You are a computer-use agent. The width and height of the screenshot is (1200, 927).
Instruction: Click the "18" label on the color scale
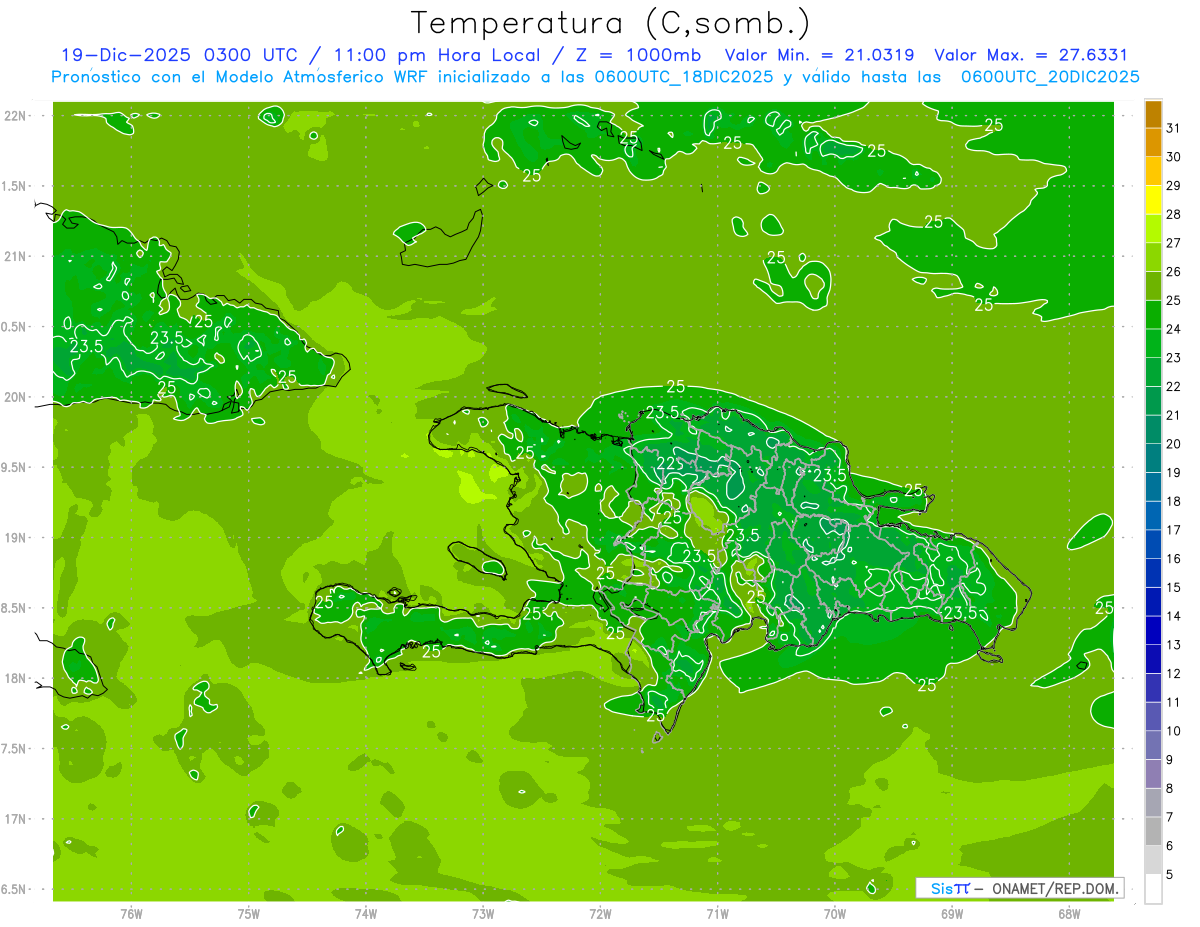pyautogui.click(x=1174, y=501)
